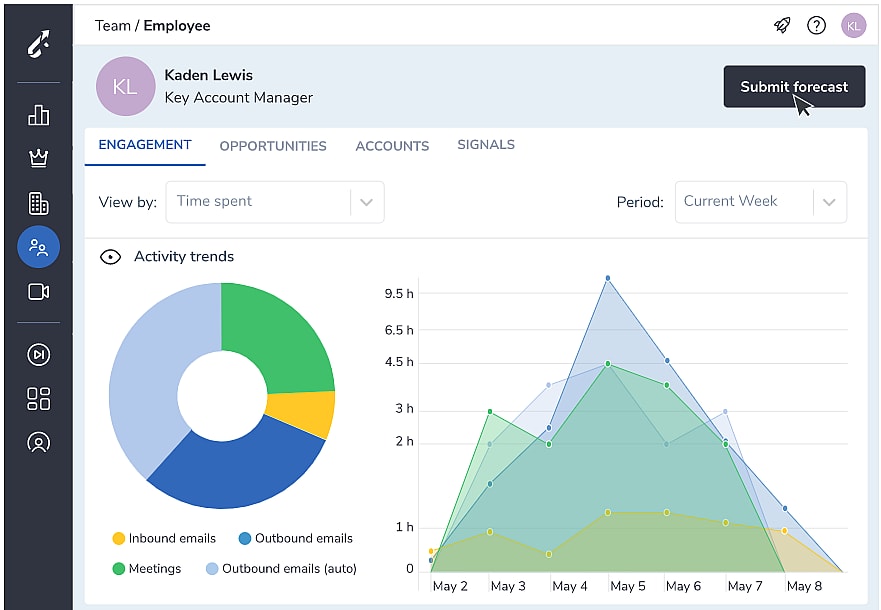Switch to the Opportunities tab
The width and height of the screenshot is (881, 610).
point(273,146)
